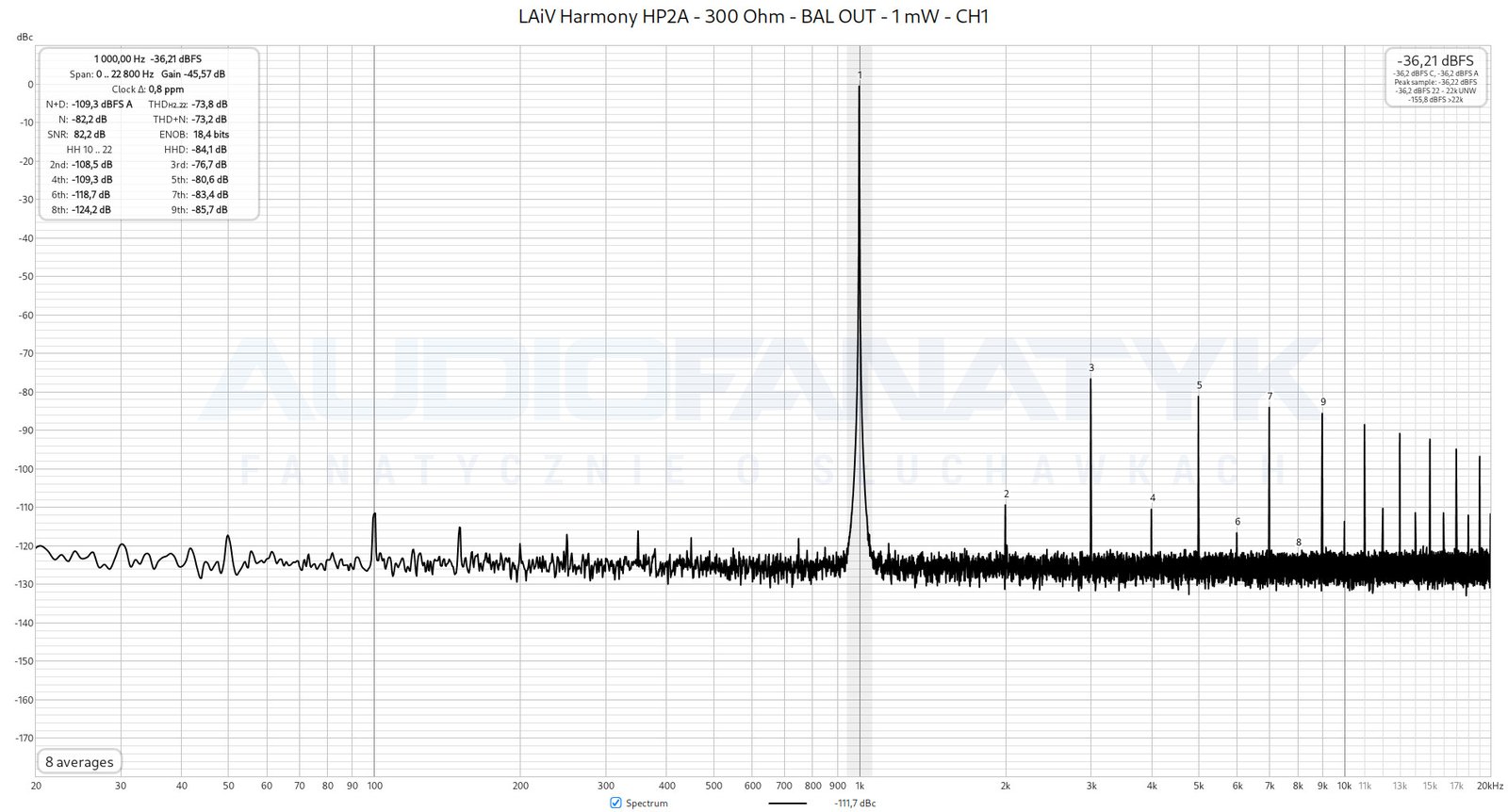Image resolution: width=1508 pixels, height=812 pixels.
Task: Select harmonic marker 1 at the fundamental peak
Action: [860, 74]
